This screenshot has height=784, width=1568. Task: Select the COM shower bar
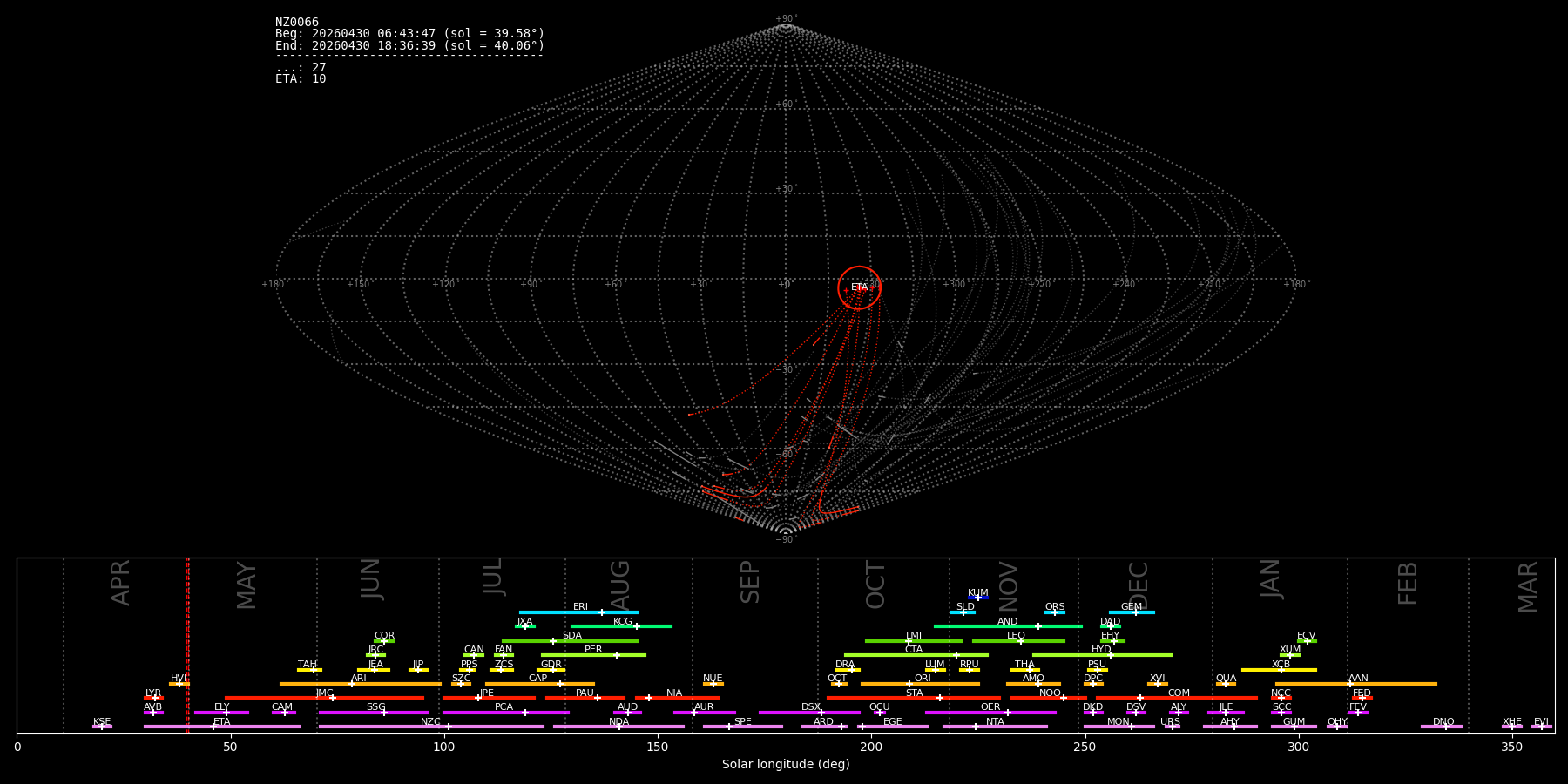pos(1178,698)
